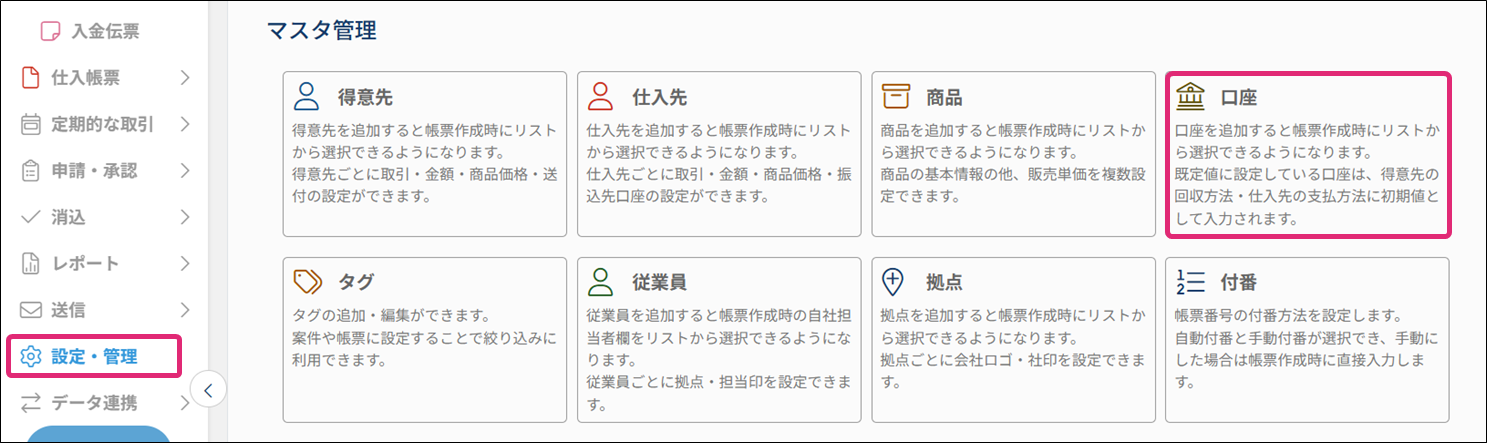Open 入金伝票 in the sidebar
This screenshot has height=443, width=1487.
tap(104, 31)
